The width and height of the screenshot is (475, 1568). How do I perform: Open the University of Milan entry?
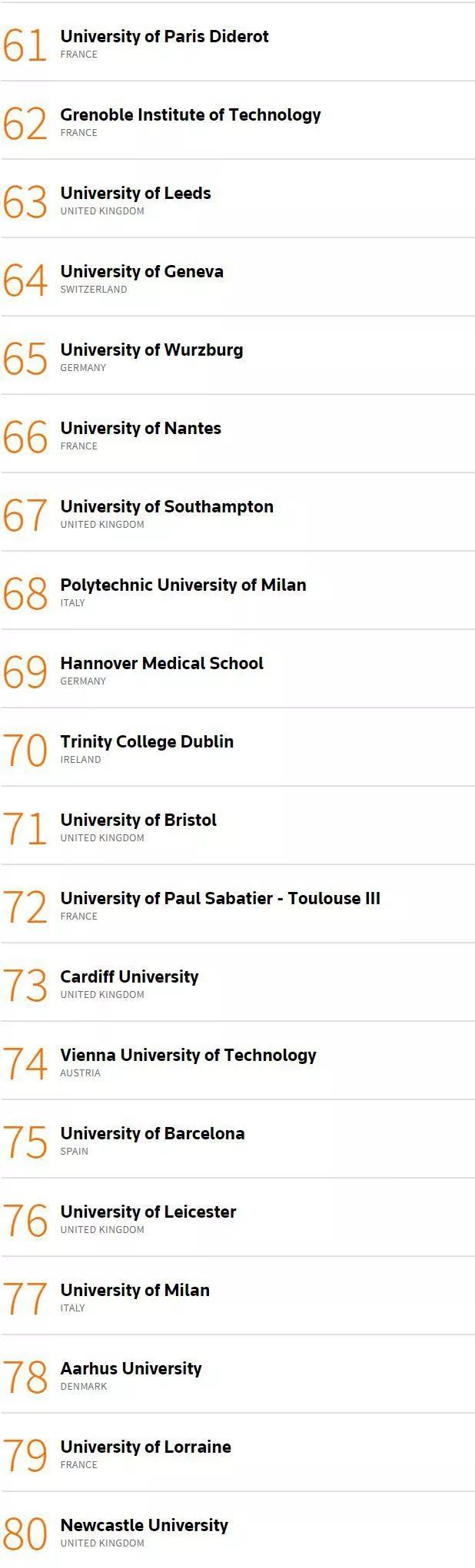point(135,1290)
